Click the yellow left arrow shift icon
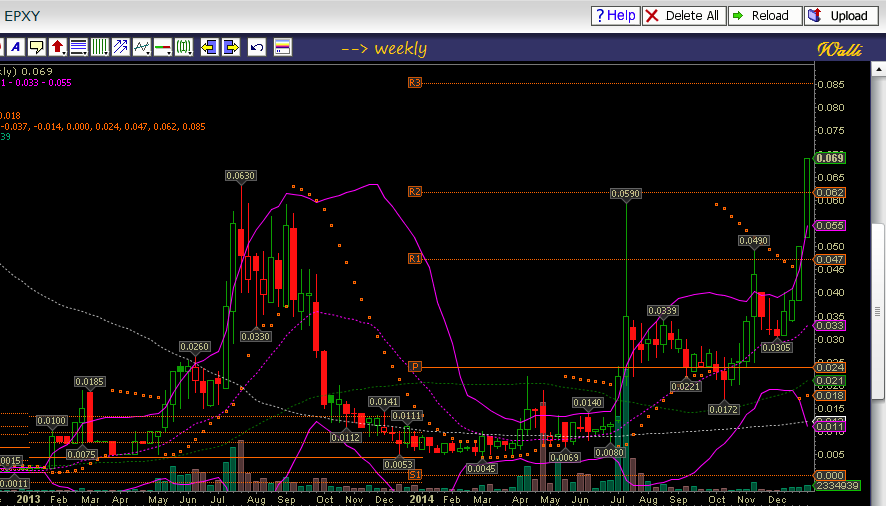Screen dimensions: 886x506 pos(209,47)
